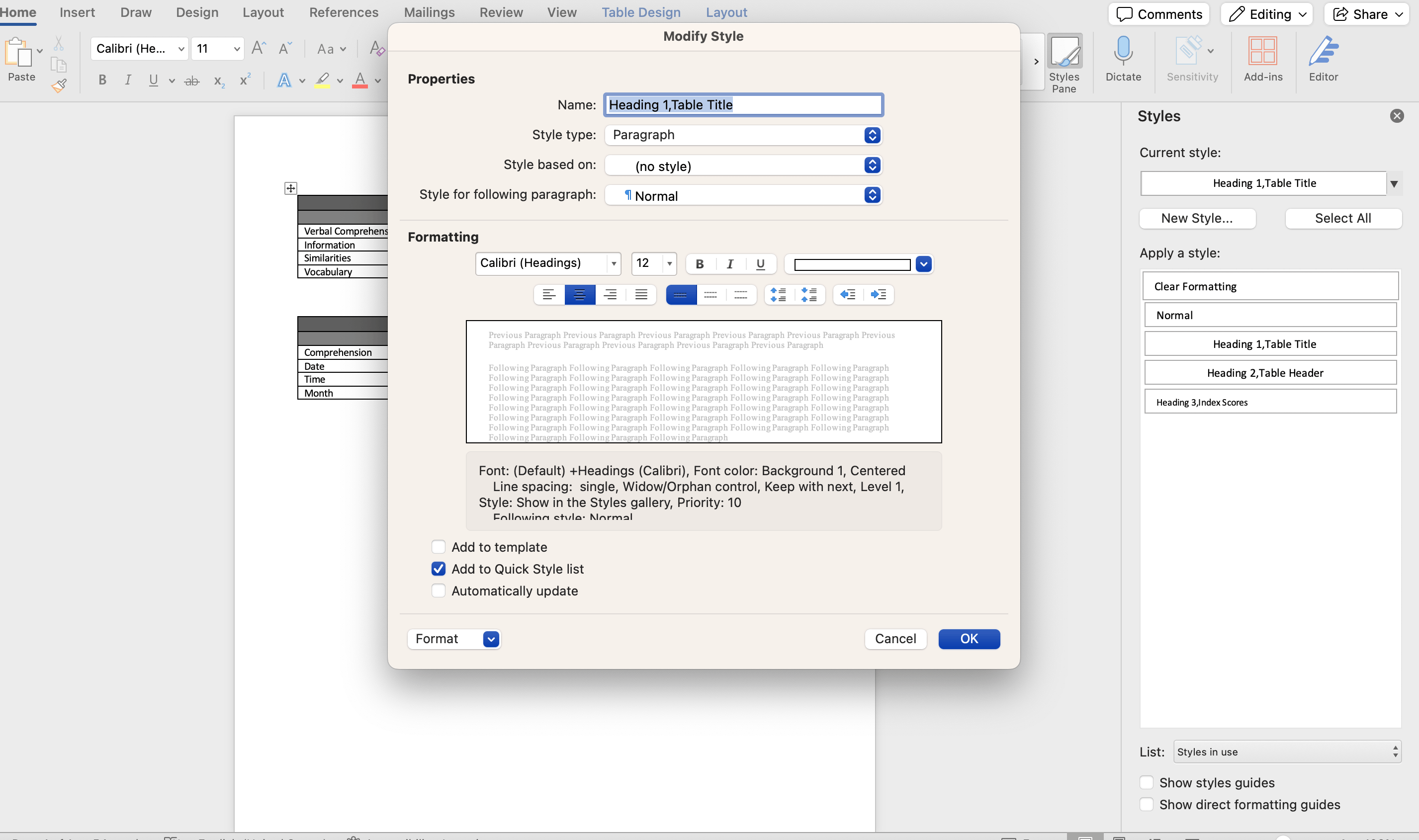
Task: Open Format dropdown button
Action: [x=454, y=639]
